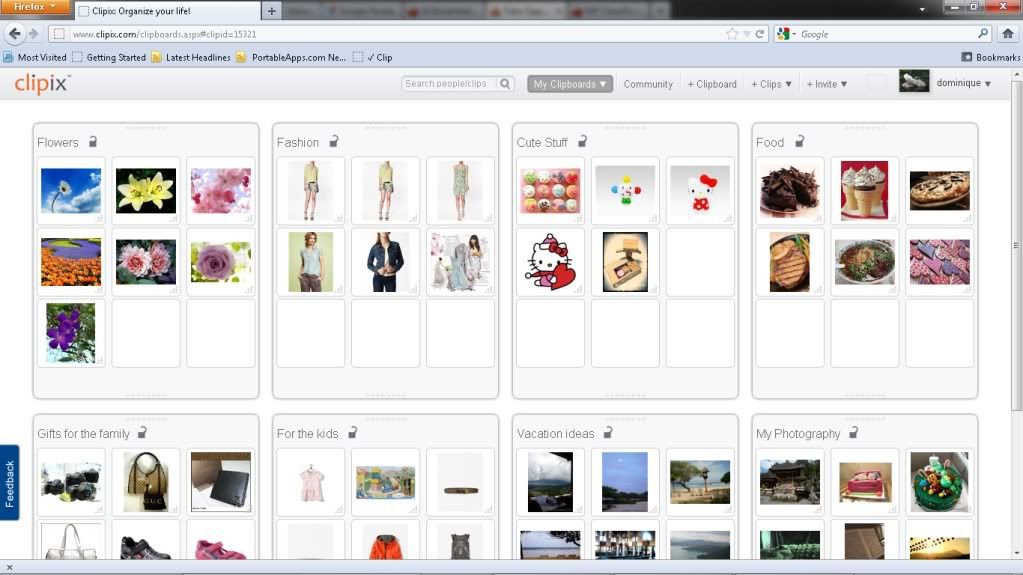Open the dominique account menu
This screenshot has width=1023, height=575.
[x=964, y=84]
